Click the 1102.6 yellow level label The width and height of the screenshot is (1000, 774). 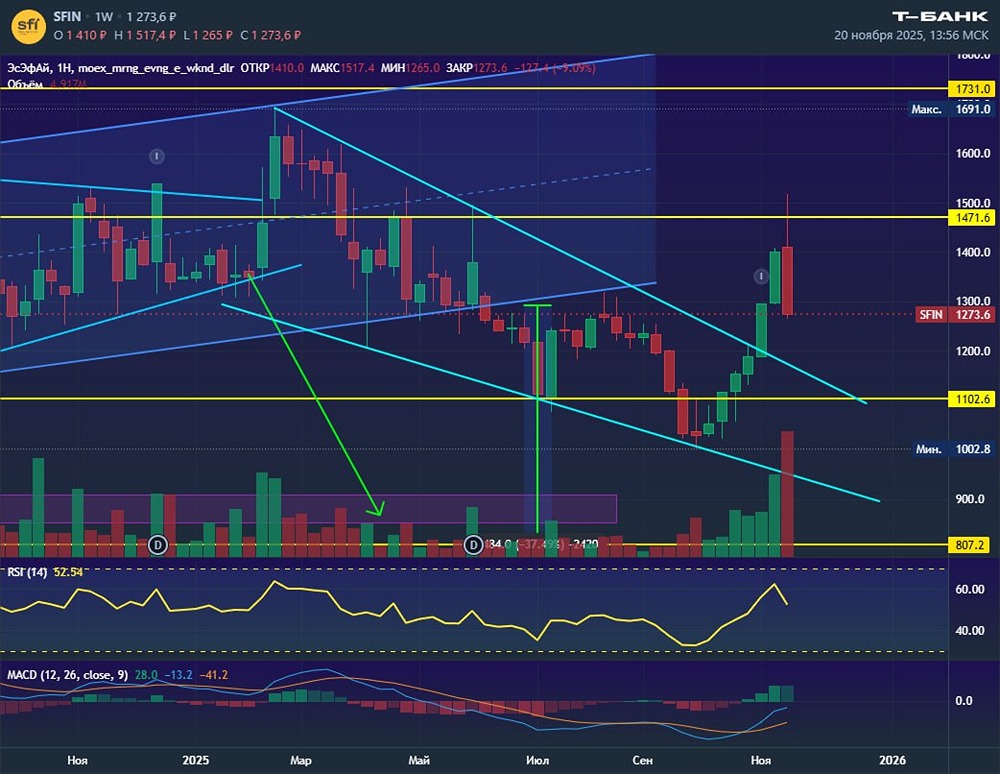972,399
